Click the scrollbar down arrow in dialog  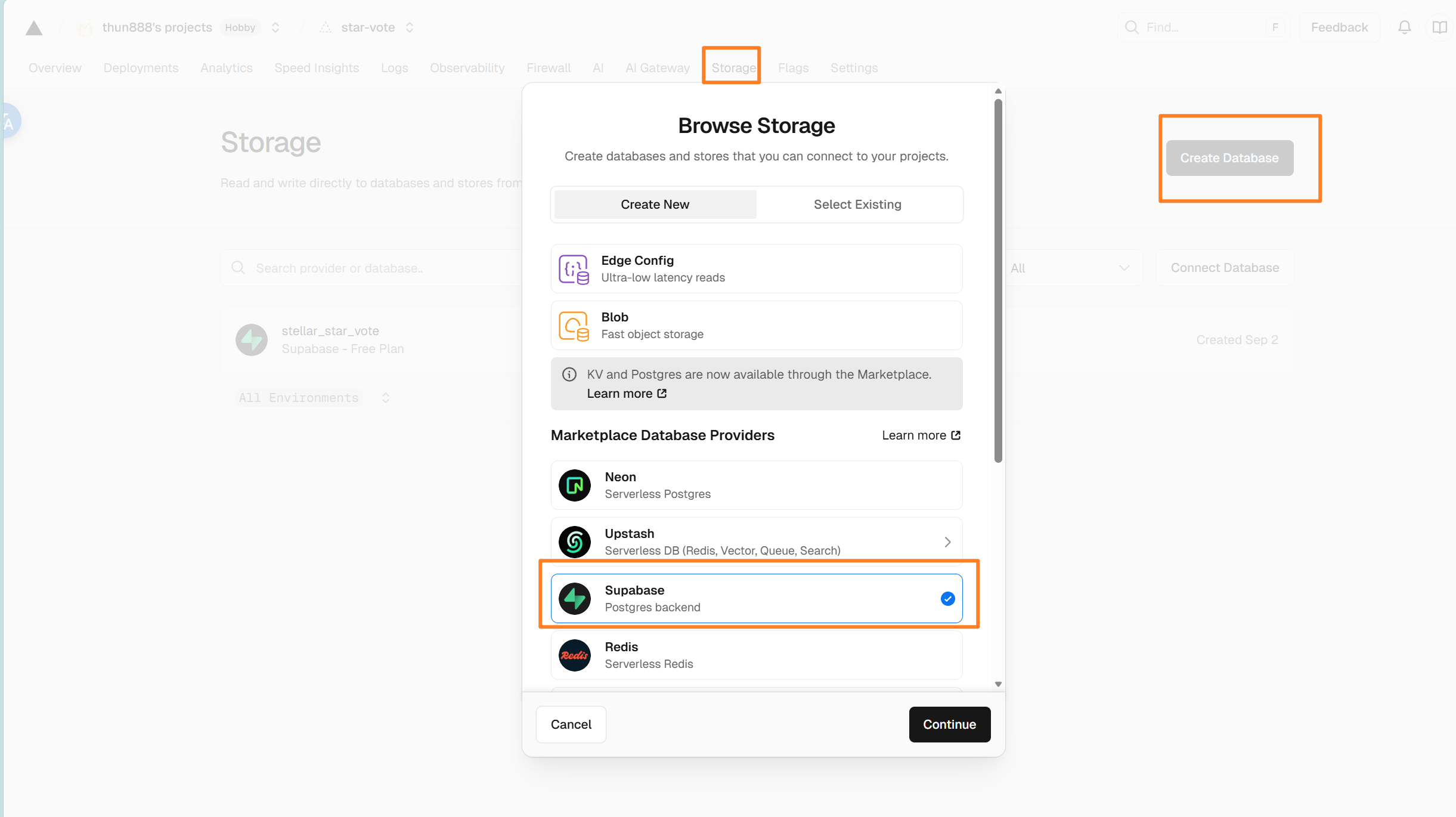(x=998, y=684)
